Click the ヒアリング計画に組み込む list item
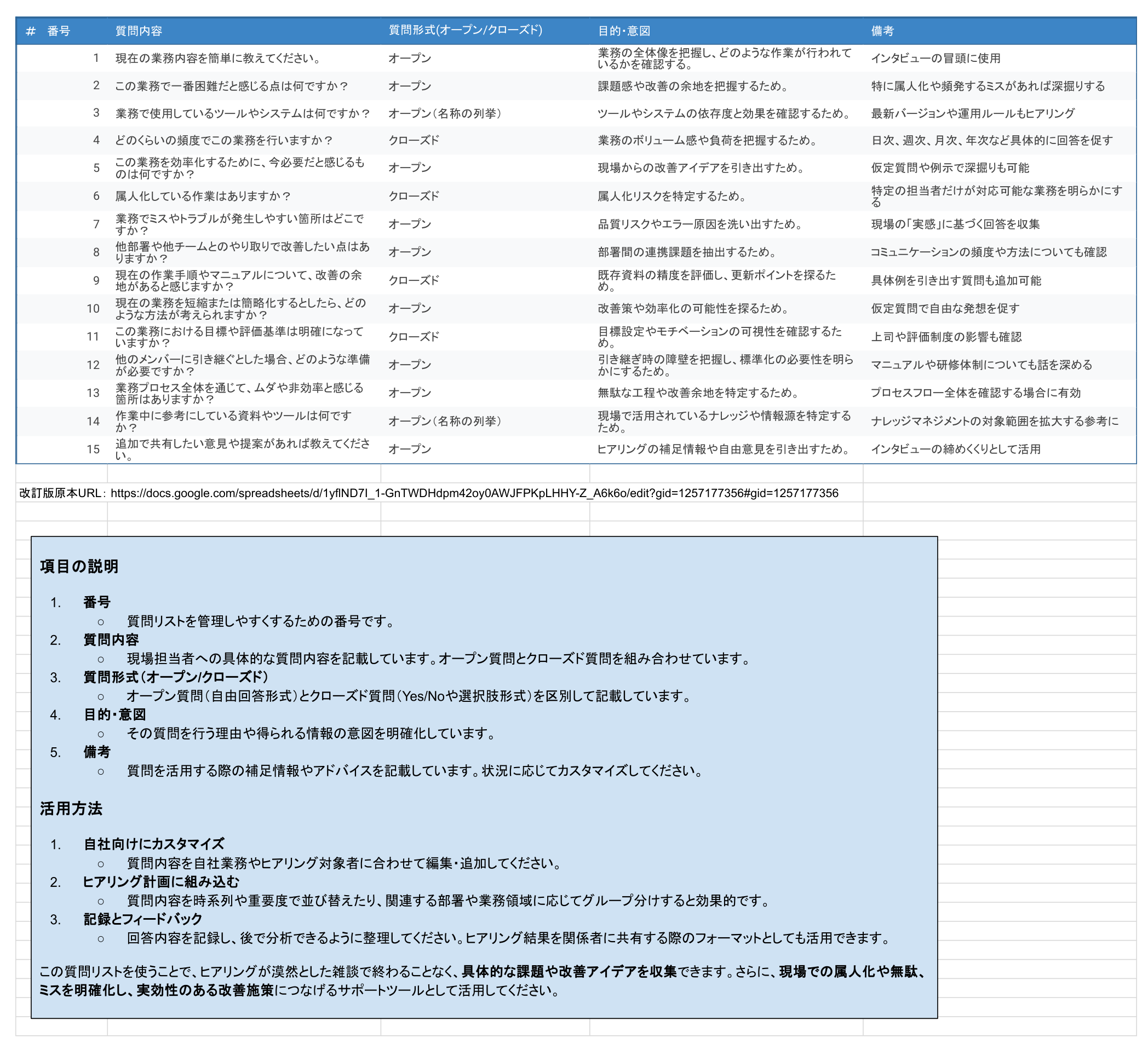1148x1038 pixels. coord(161,881)
